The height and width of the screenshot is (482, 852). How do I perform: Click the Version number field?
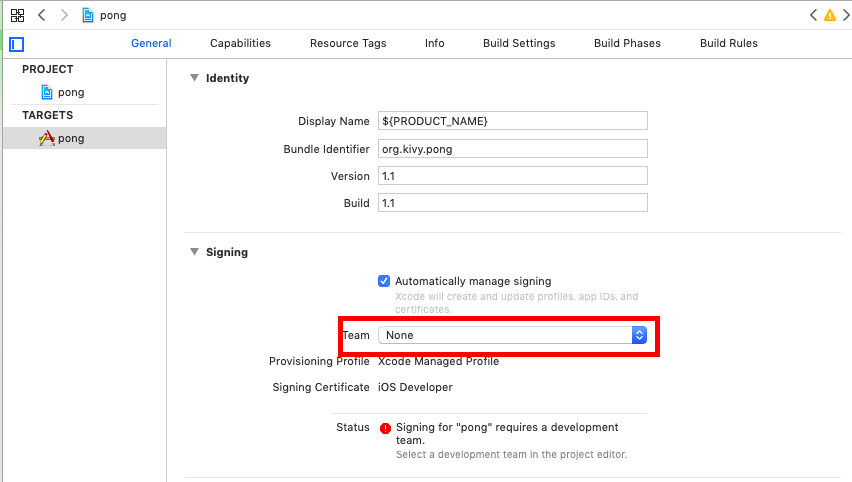(513, 176)
